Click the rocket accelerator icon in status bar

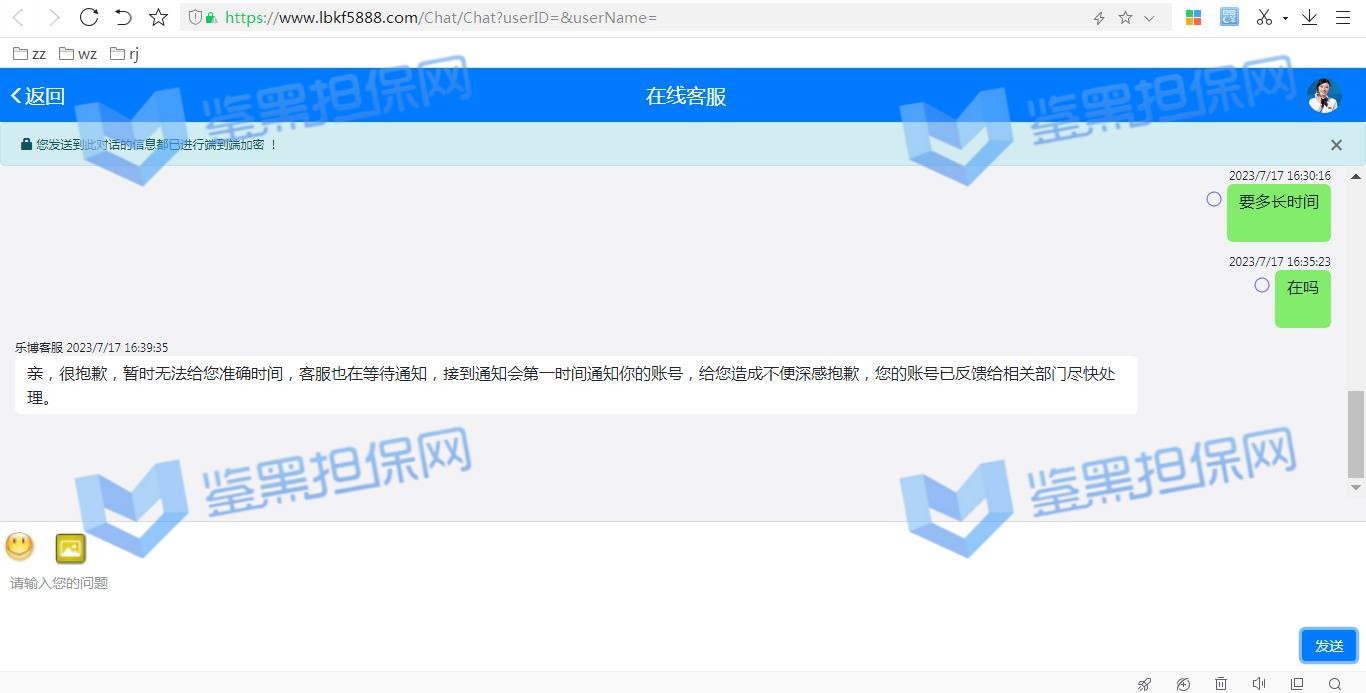click(x=1145, y=684)
